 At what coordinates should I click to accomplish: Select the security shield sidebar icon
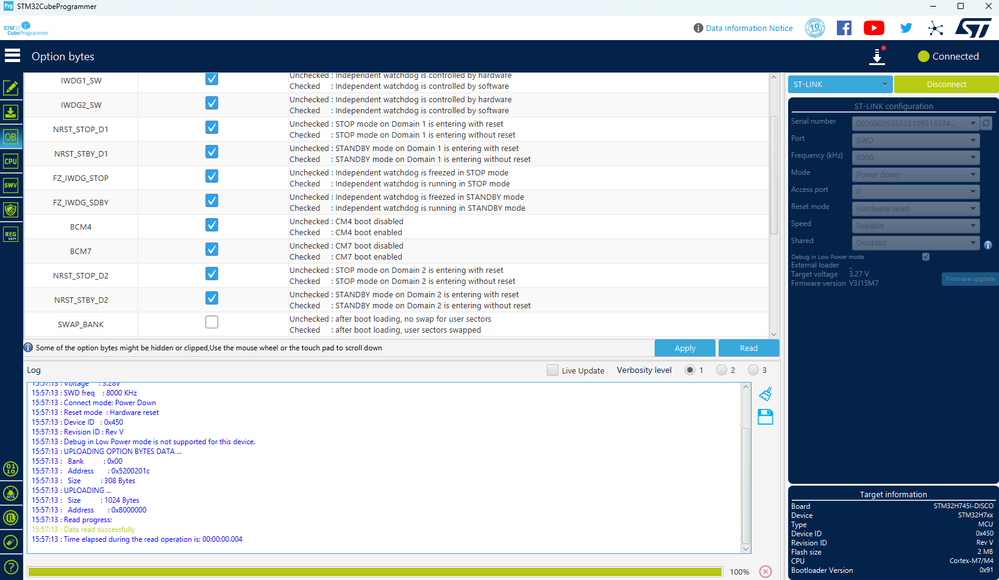coord(10,208)
